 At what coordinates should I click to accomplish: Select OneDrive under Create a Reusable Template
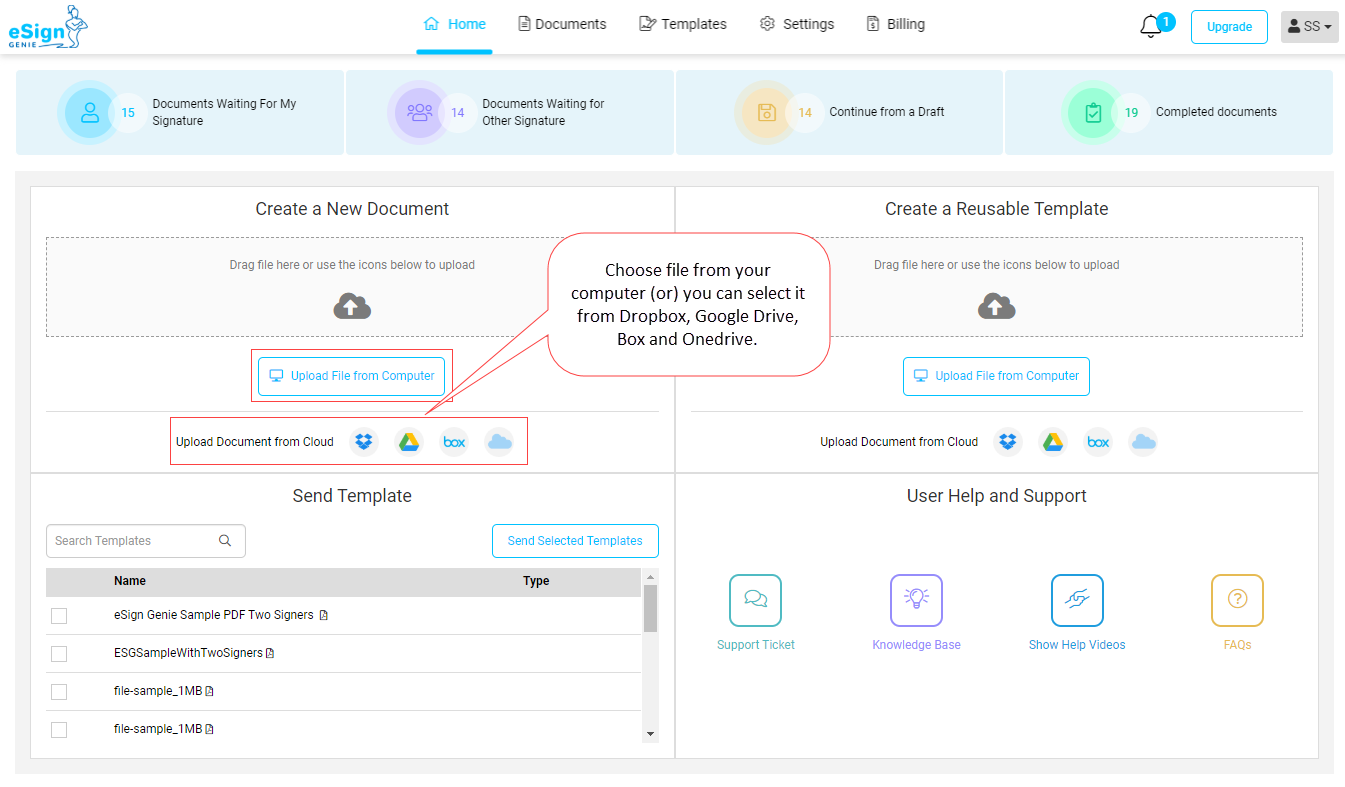pos(1143,442)
